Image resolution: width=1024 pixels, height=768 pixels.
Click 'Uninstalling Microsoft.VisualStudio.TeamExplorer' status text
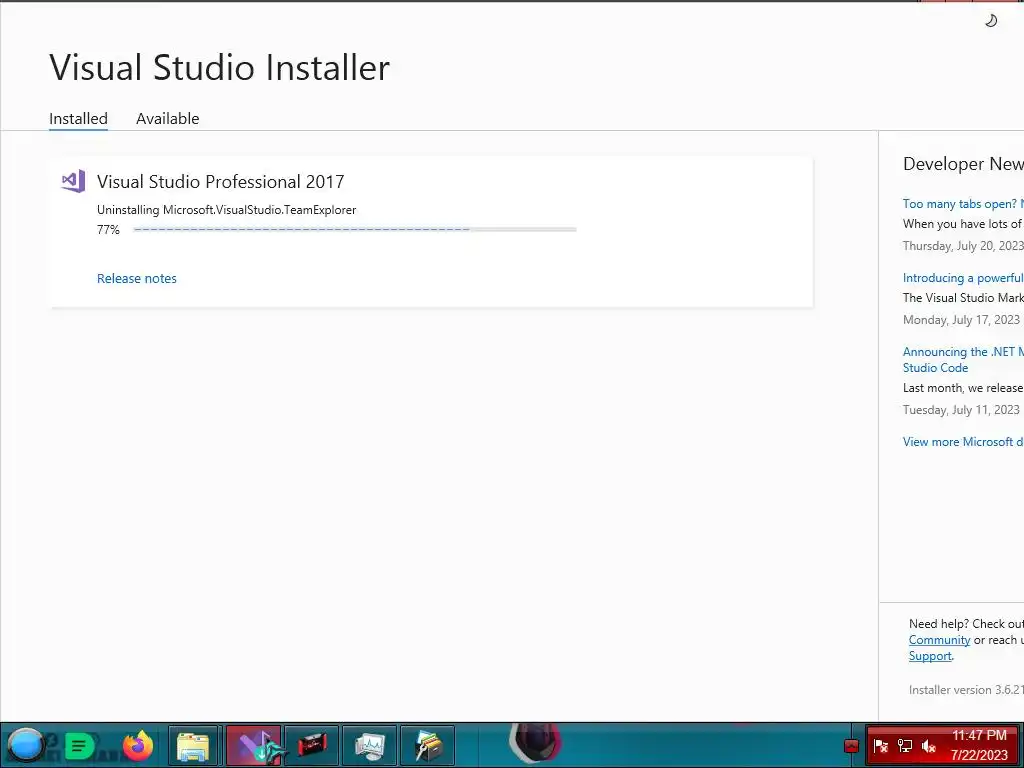(x=227, y=210)
